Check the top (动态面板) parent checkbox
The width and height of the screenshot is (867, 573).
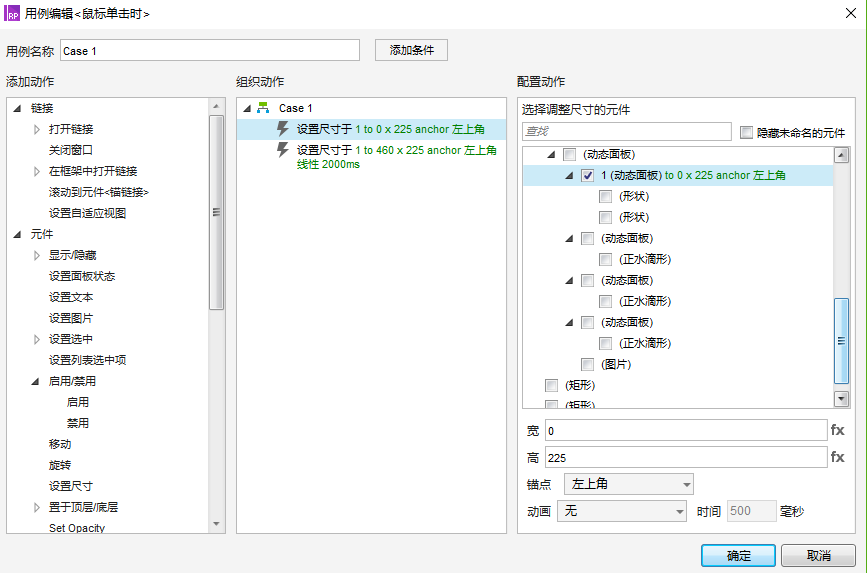(x=569, y=154)
